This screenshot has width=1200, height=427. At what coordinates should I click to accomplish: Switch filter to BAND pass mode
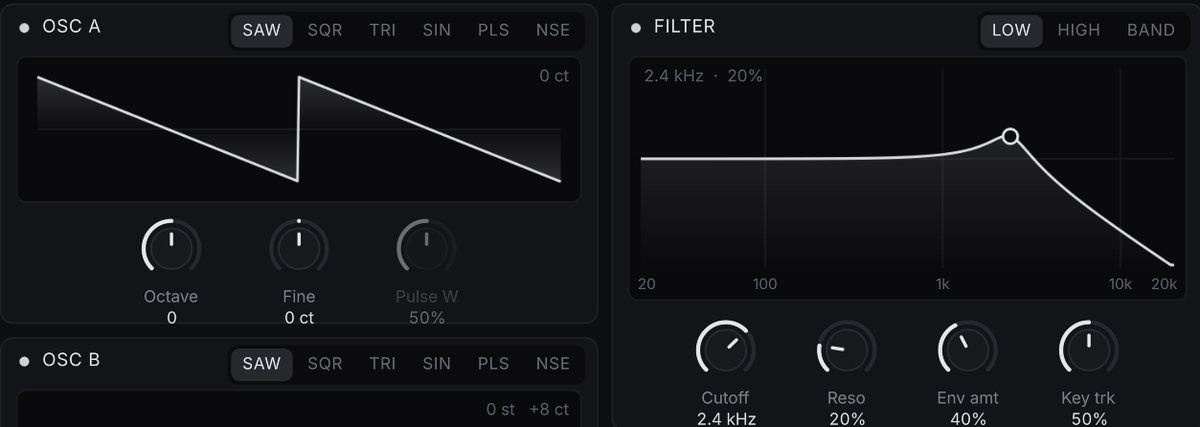[1151, 30]
